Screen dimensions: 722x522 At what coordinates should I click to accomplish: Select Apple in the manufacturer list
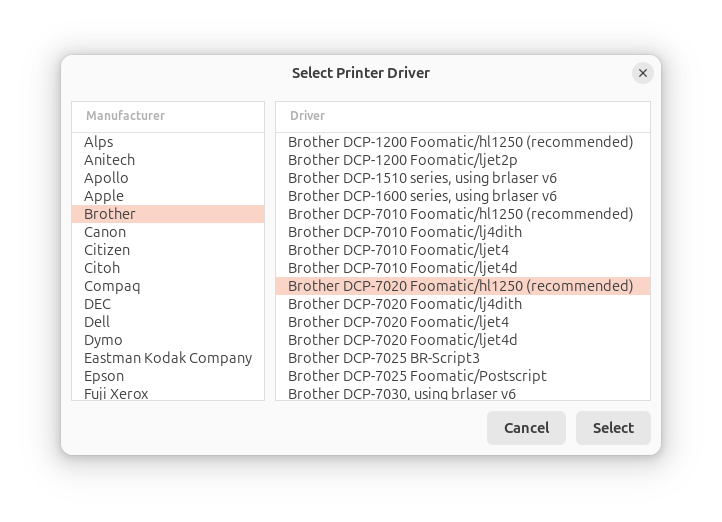pos(104,196)
